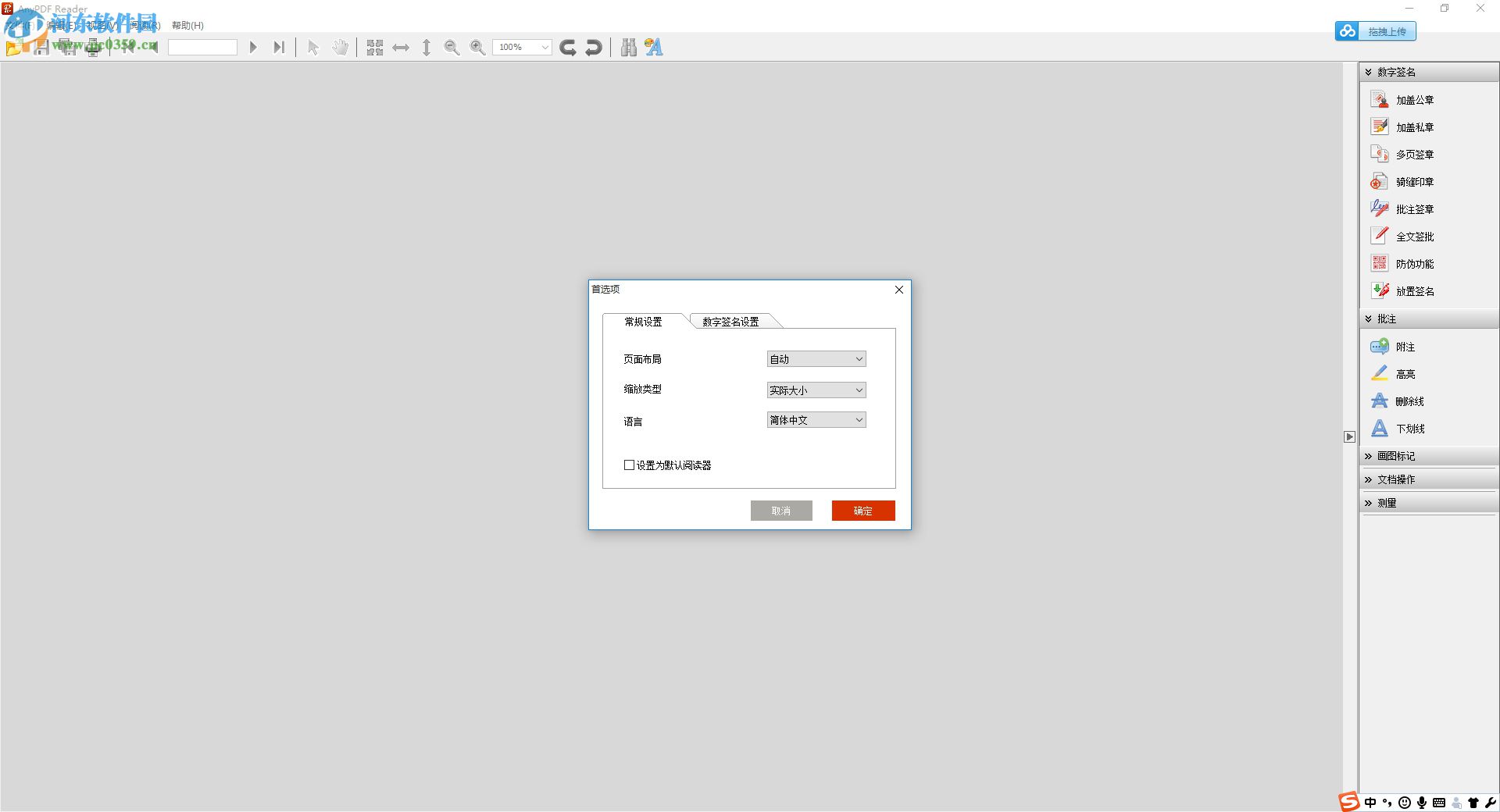Screen dimensions: 1500x812
Task: Select the 下划线 underline annotation tool
Action: (x=1406, y=428)
